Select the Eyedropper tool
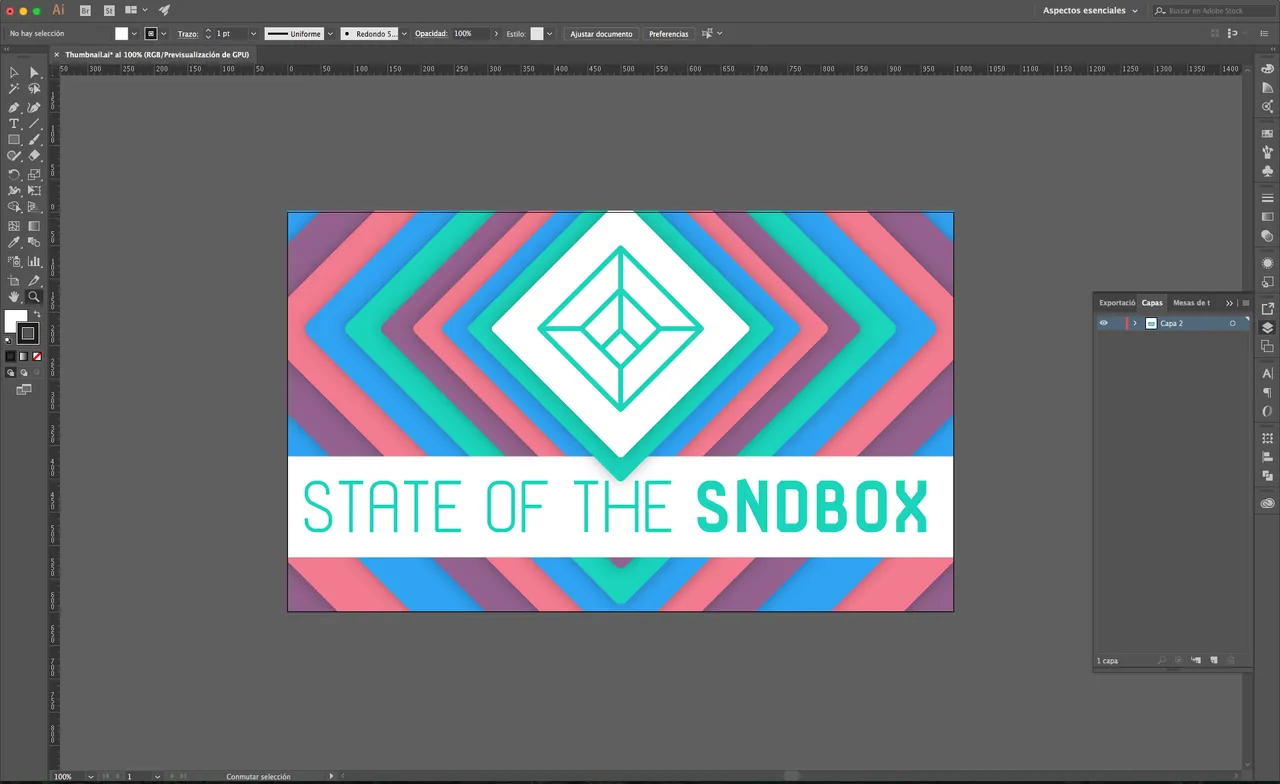The width and height of the screenshot is (1280, 784). pyautogui.click(x=14, y=242)
